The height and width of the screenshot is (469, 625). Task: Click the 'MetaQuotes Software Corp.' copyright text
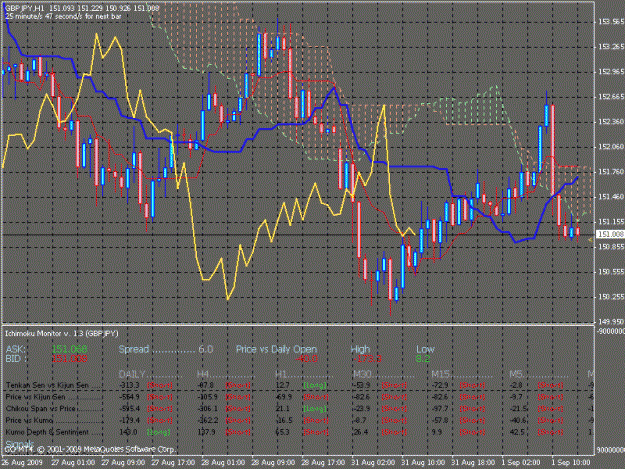[130, 449]
